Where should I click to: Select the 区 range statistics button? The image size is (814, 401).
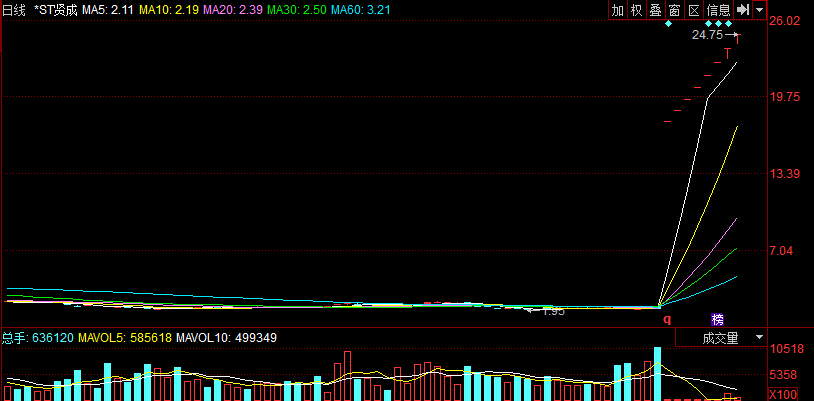tap(693, 10)
